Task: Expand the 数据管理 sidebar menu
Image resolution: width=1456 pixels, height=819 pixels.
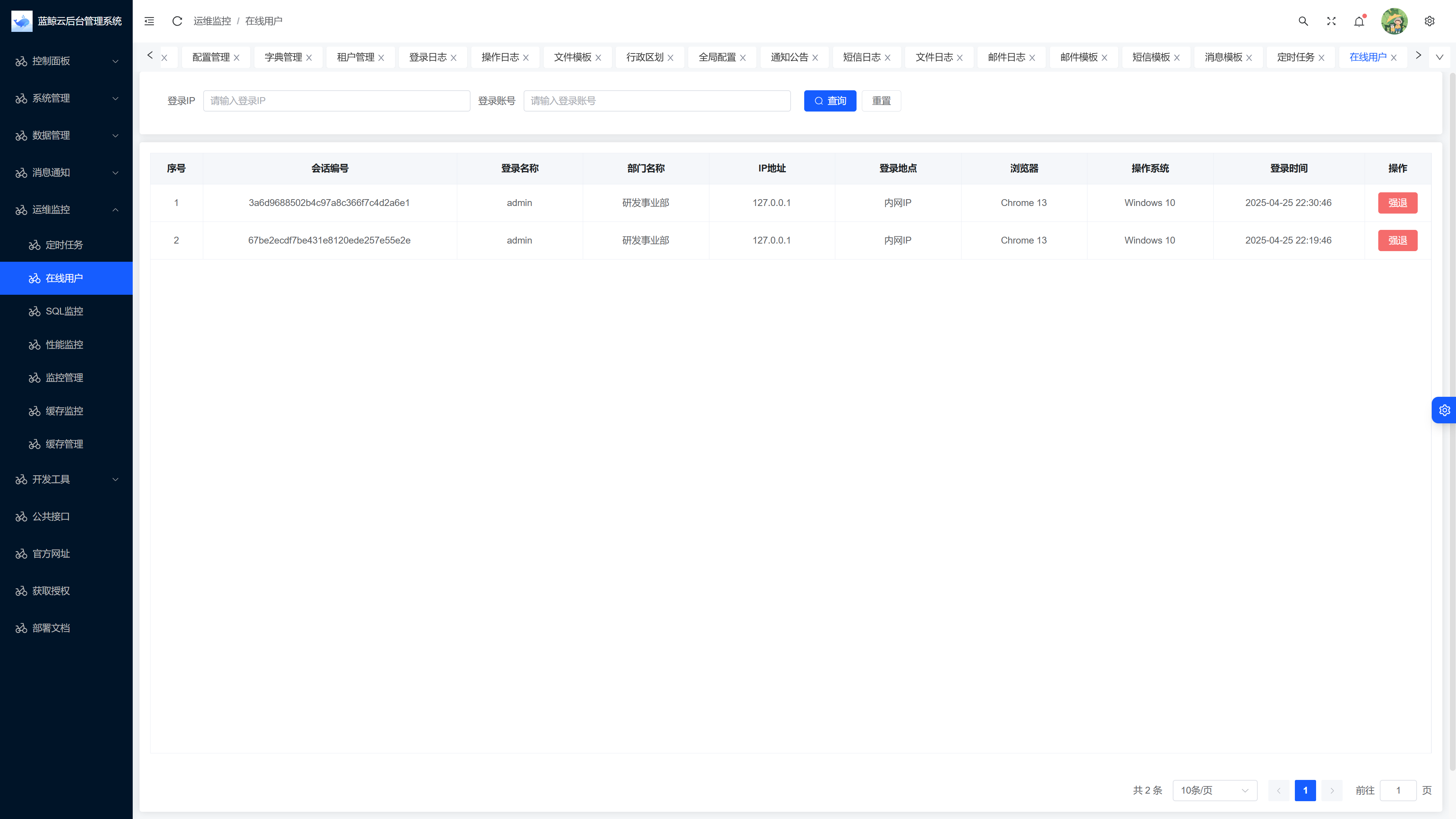Action: (x=66, y=136)
